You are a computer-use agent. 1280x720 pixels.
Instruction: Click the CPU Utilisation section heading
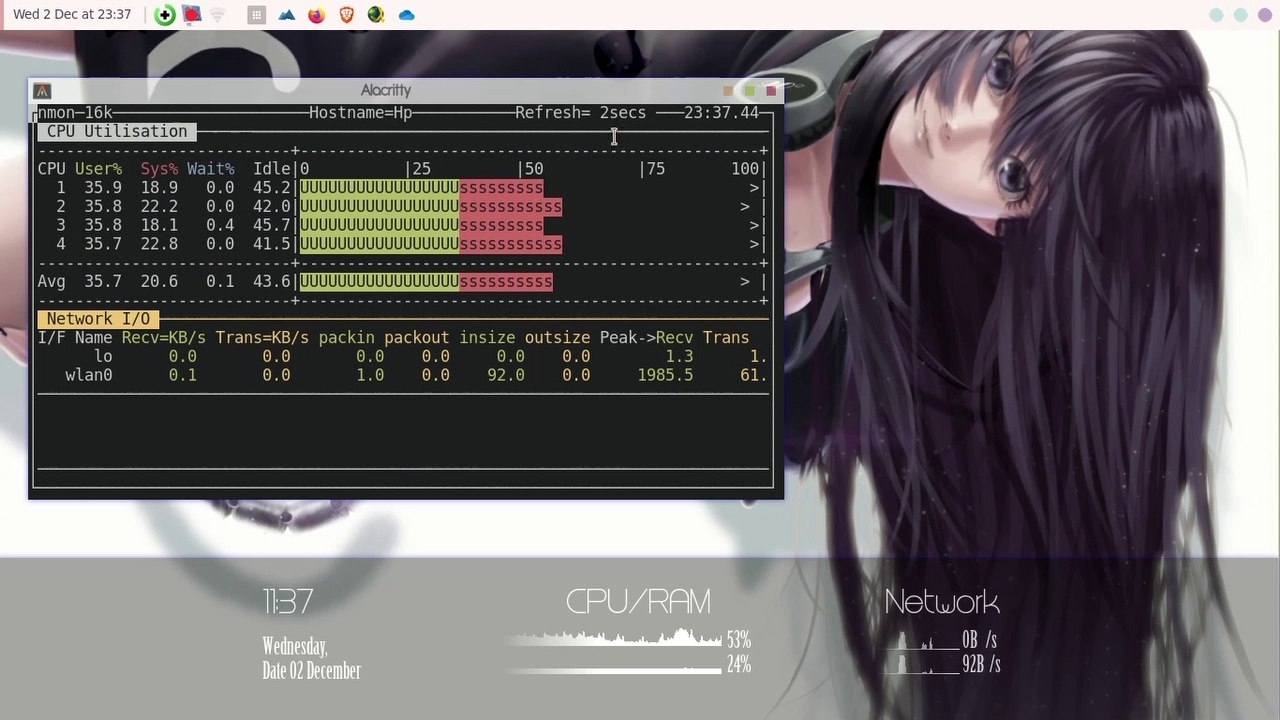(117, 132)
